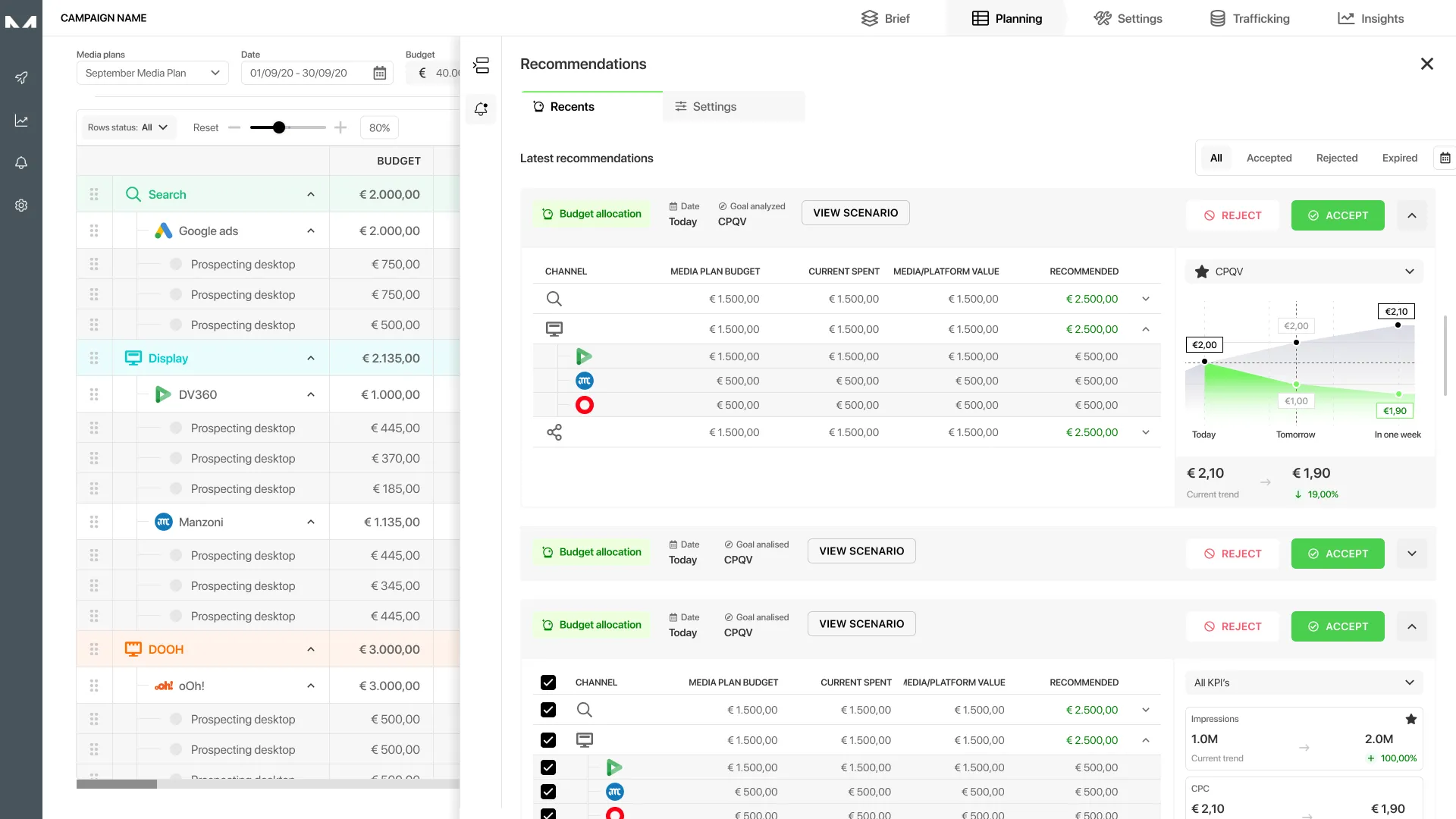Uncheck the search channel row checkbox

pyautogui.click(x=548, y=710)
